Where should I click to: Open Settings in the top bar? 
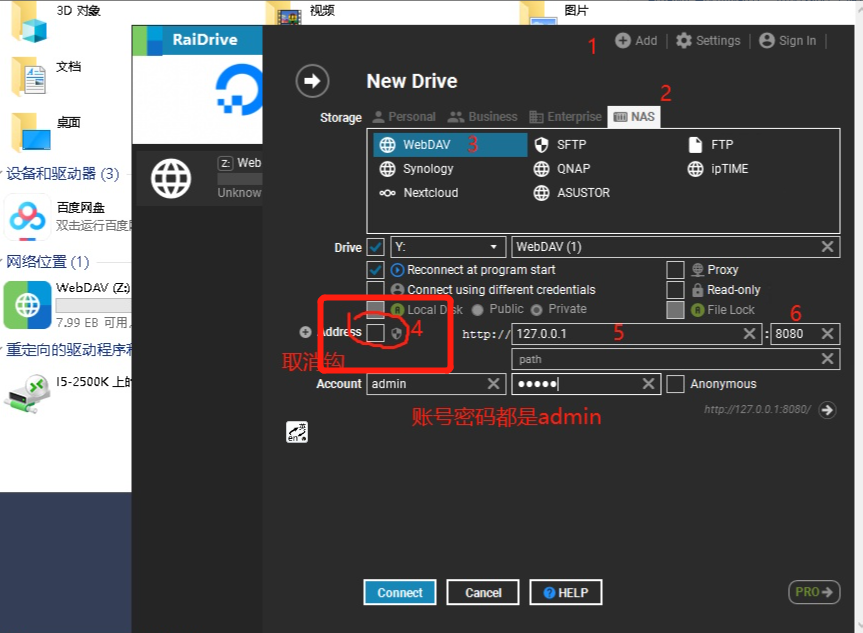pyautogui.click(x=708, y=41)
